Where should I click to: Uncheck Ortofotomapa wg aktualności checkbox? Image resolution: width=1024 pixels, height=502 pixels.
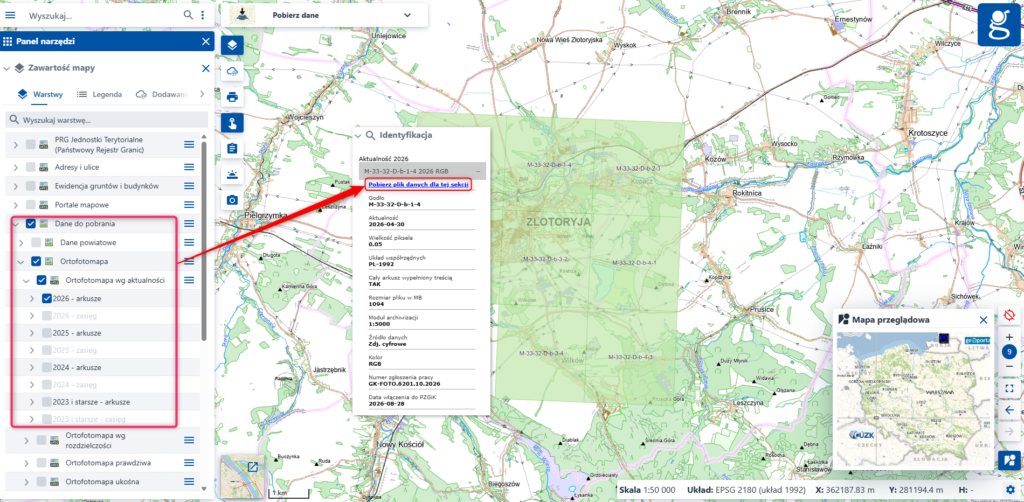(41, 280)
